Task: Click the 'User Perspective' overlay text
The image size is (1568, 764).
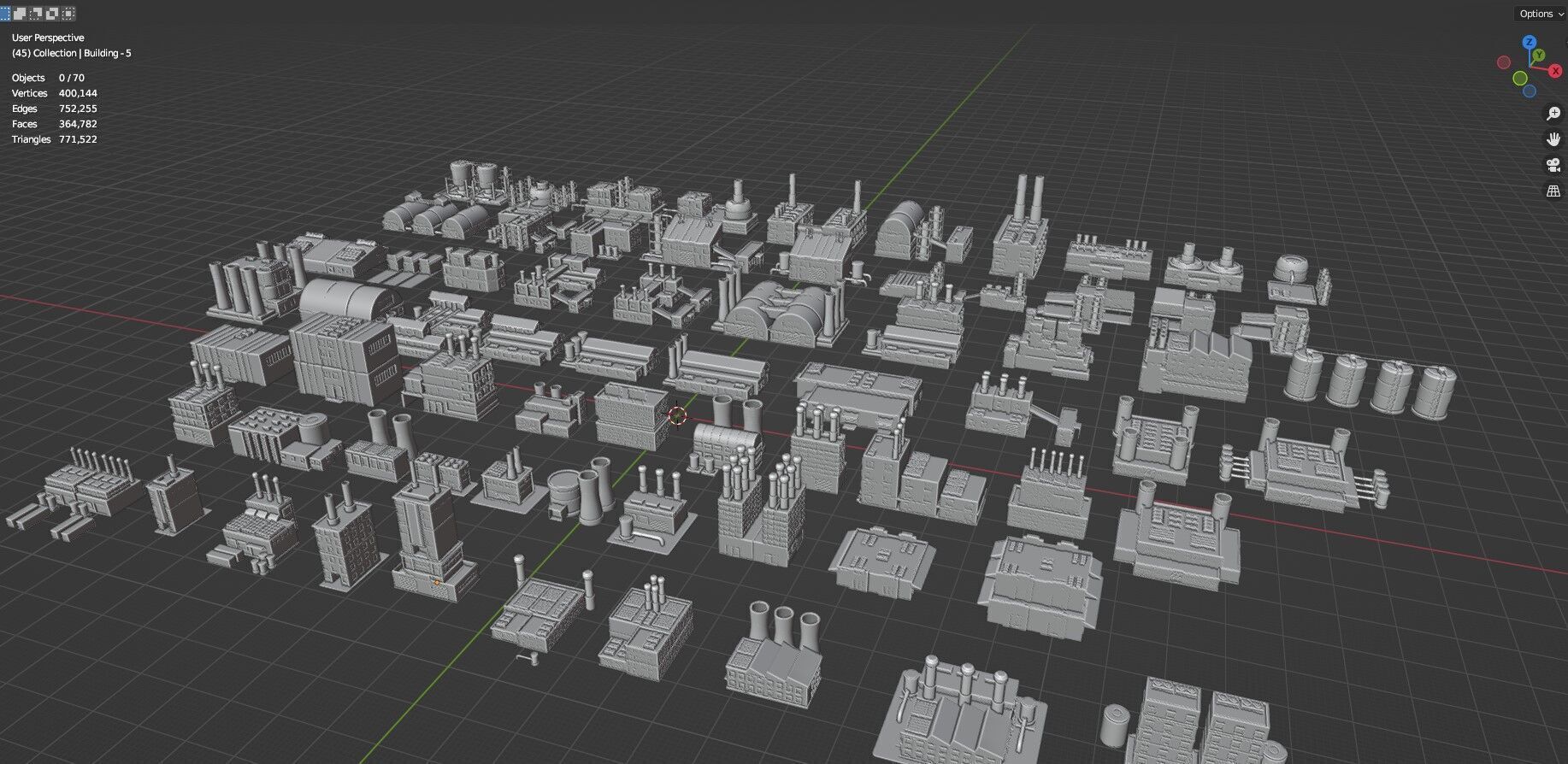Action: 48,38
